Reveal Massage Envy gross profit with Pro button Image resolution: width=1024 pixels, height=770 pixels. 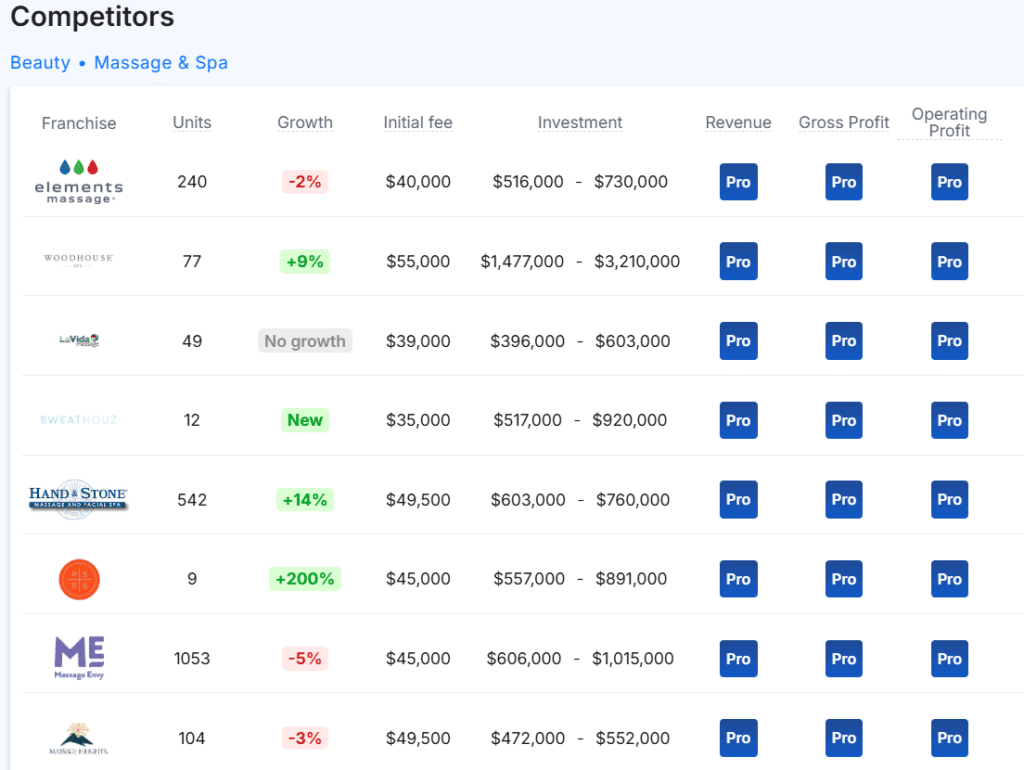coord(844,658)
